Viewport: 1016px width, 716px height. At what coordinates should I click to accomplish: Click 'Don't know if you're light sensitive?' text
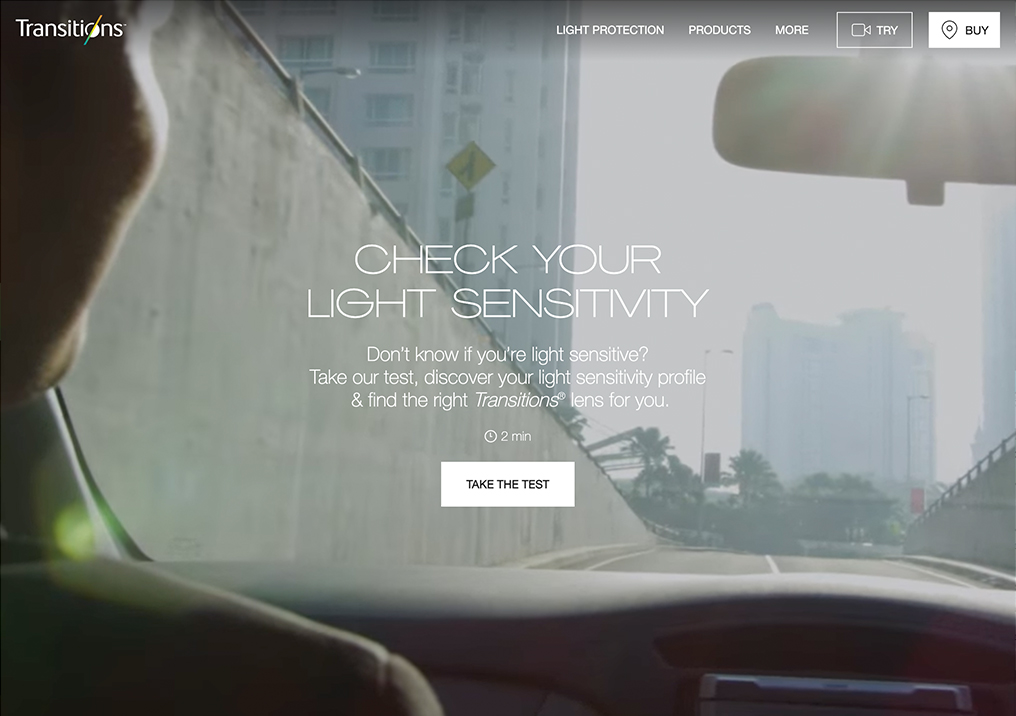507,354
